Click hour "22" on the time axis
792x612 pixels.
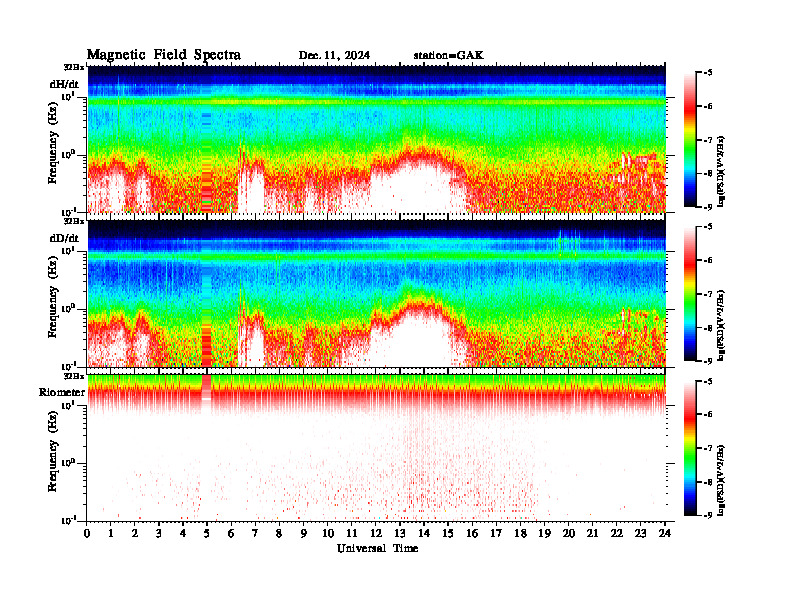(617, 533)
